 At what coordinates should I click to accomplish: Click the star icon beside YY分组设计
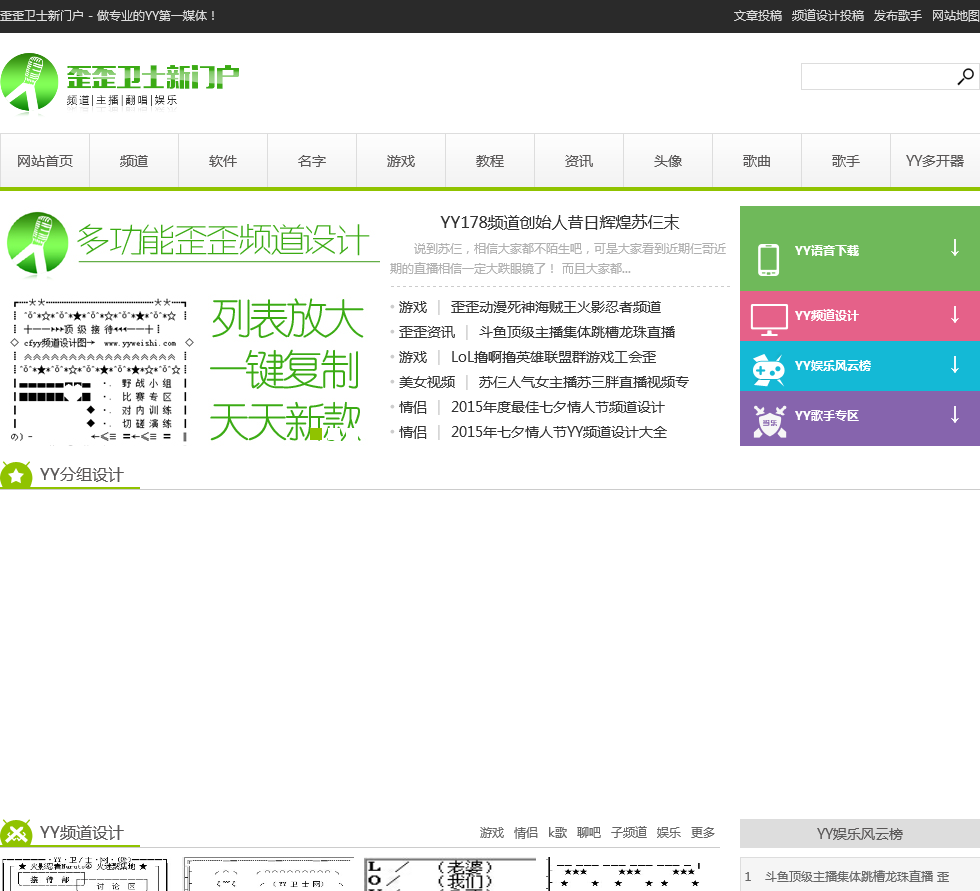click(x=16, y=475)
